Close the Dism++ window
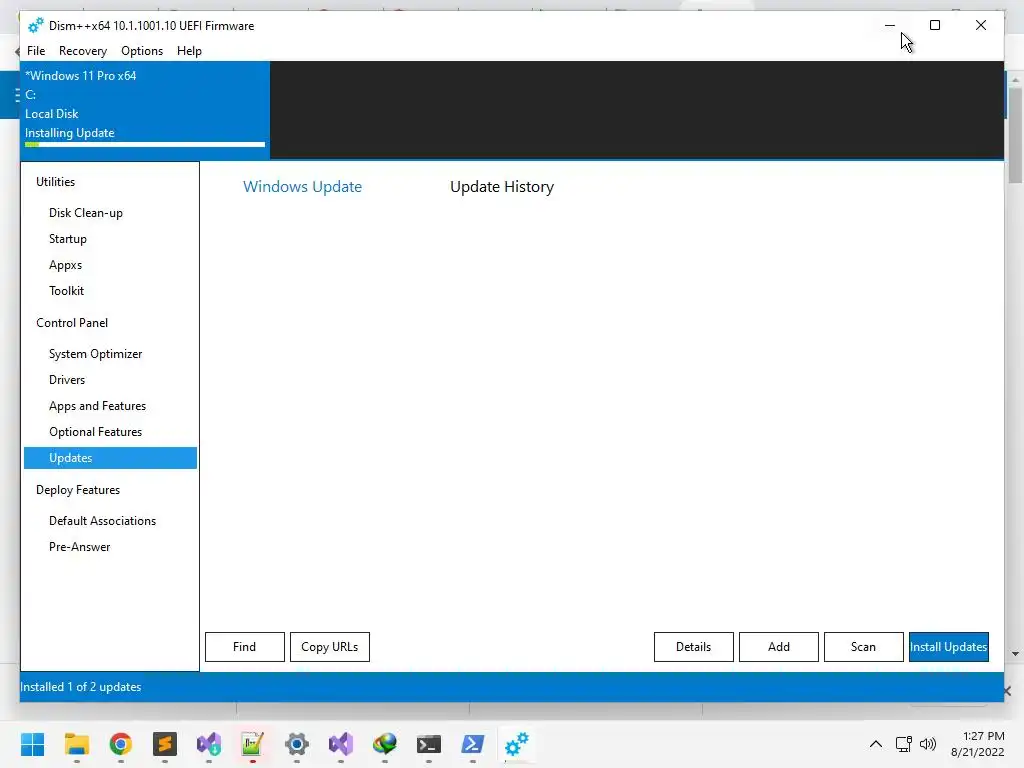The image size is (1024, 768). pos(981,25)
